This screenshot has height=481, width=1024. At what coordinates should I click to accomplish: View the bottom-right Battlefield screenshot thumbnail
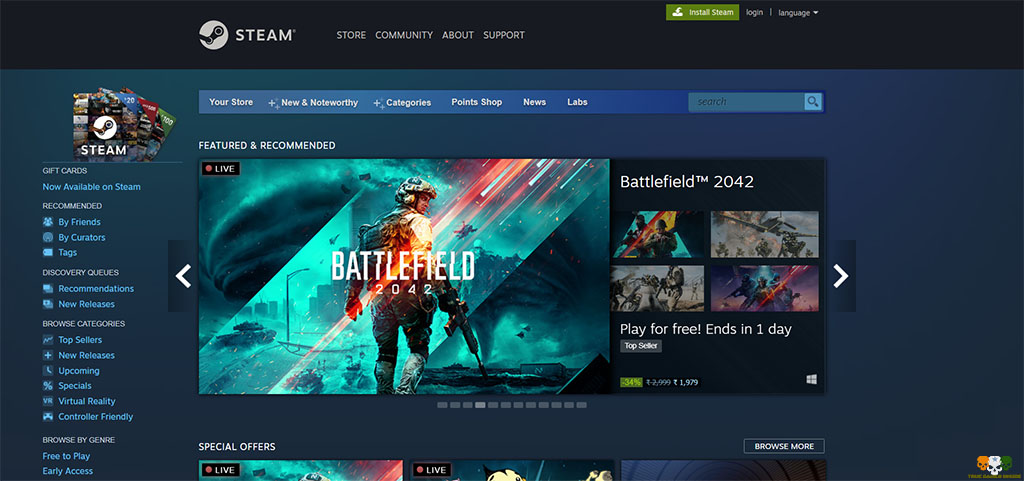click(764, 288)
